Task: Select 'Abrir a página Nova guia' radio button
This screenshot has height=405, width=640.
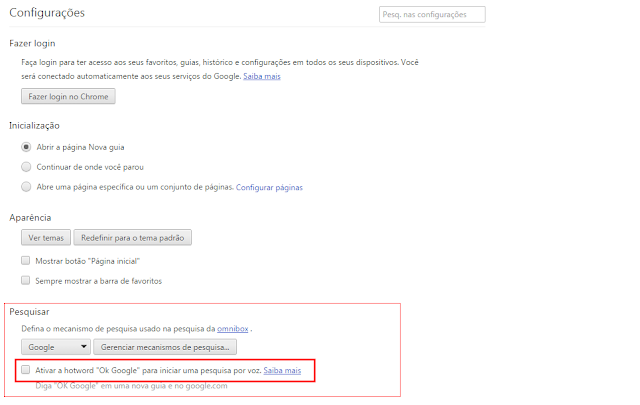Action: pos(26,147)
